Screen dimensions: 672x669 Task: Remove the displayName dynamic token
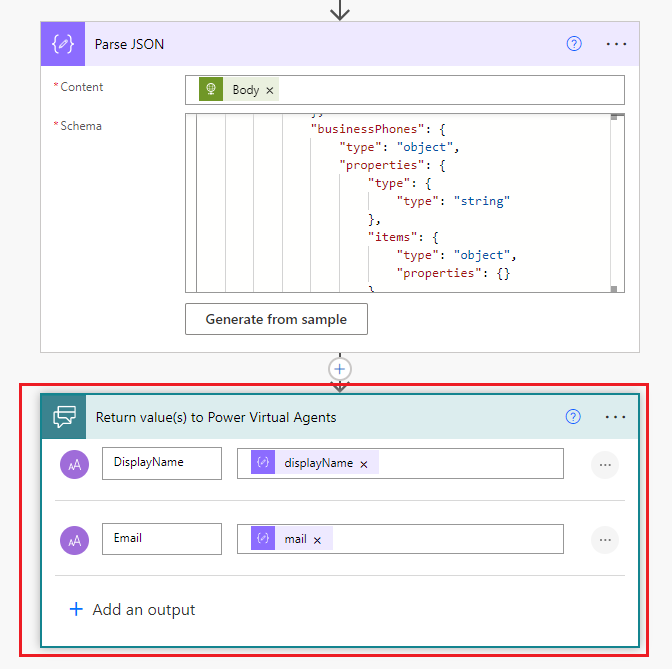pyautogui.click(x=364, y=464)
